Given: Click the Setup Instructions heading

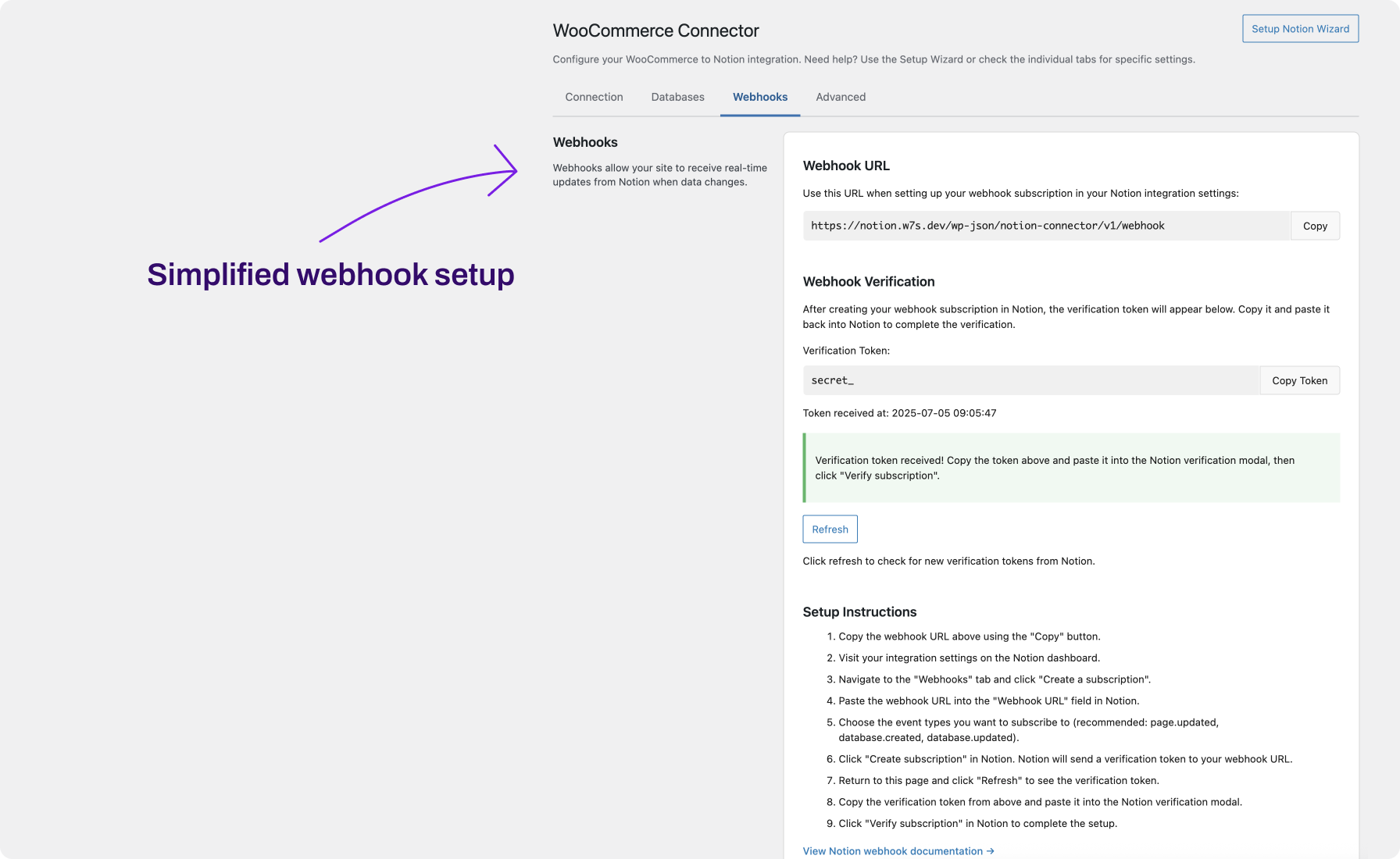Looking at the screenshot, I should 859,612.
